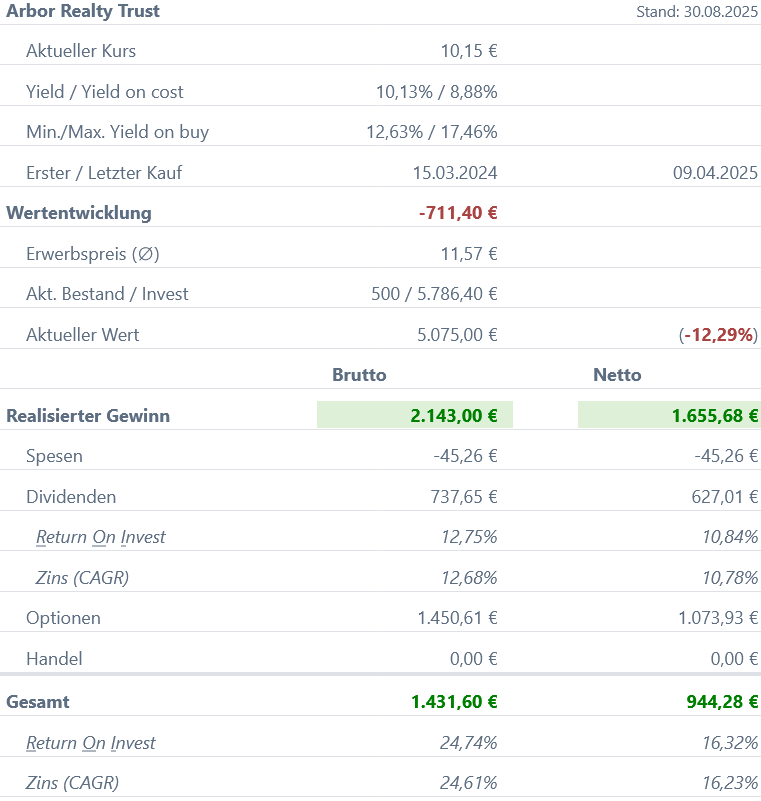The height and width of the screenshot is (801, 761).
Task: Select the value 10,78%
Action: (730, 578)
